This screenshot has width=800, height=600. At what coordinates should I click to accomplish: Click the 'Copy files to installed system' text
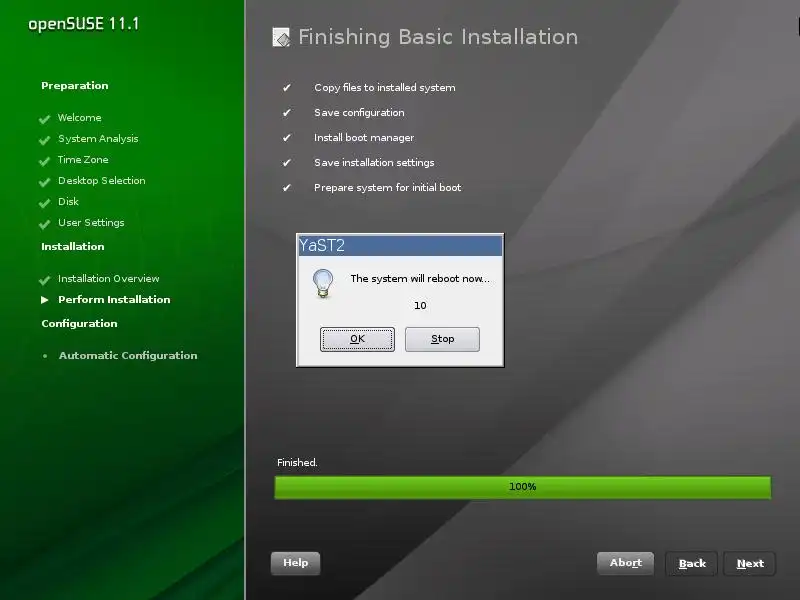385,88
